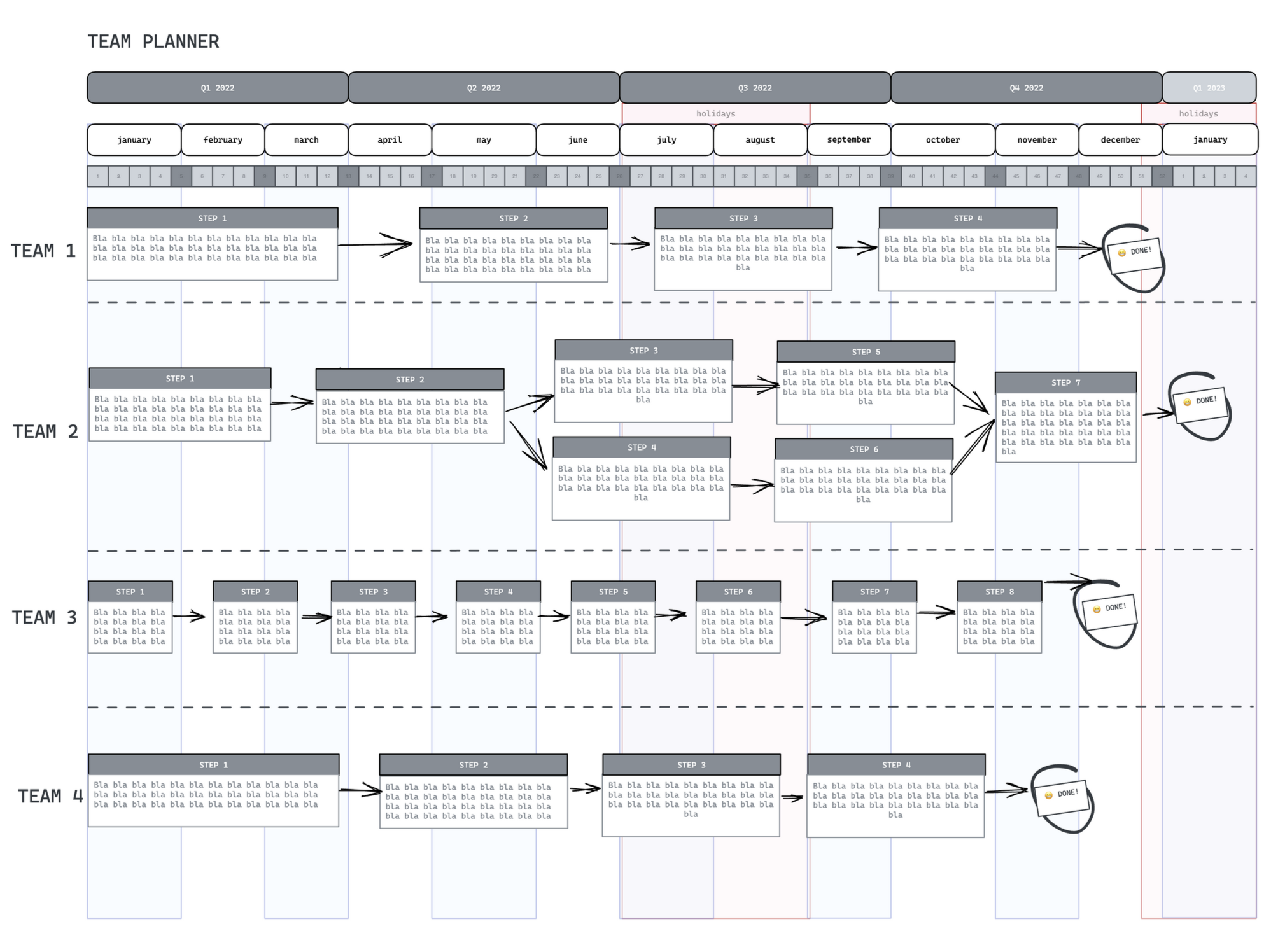Select Team 4 STEP 2 card header
This screenshot has height=952, width=1278.
pyautogui.click(x=474, y=765)
